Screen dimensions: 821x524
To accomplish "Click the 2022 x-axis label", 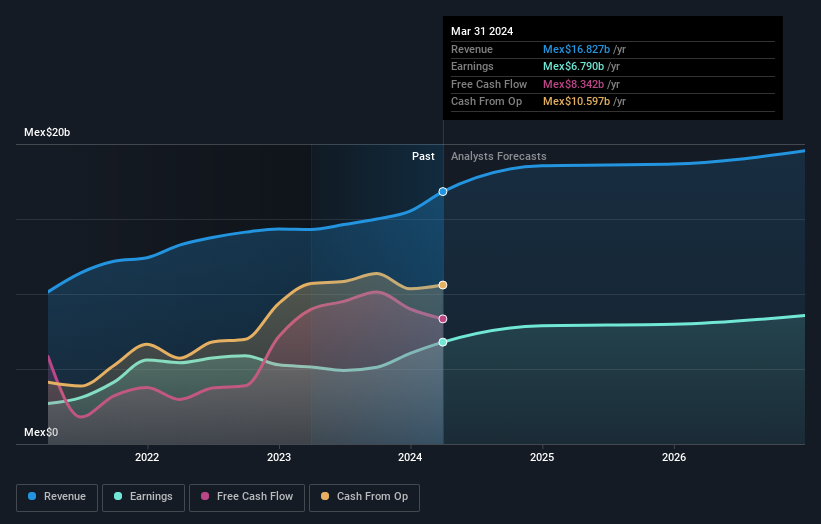I will (x=147, y=457).
